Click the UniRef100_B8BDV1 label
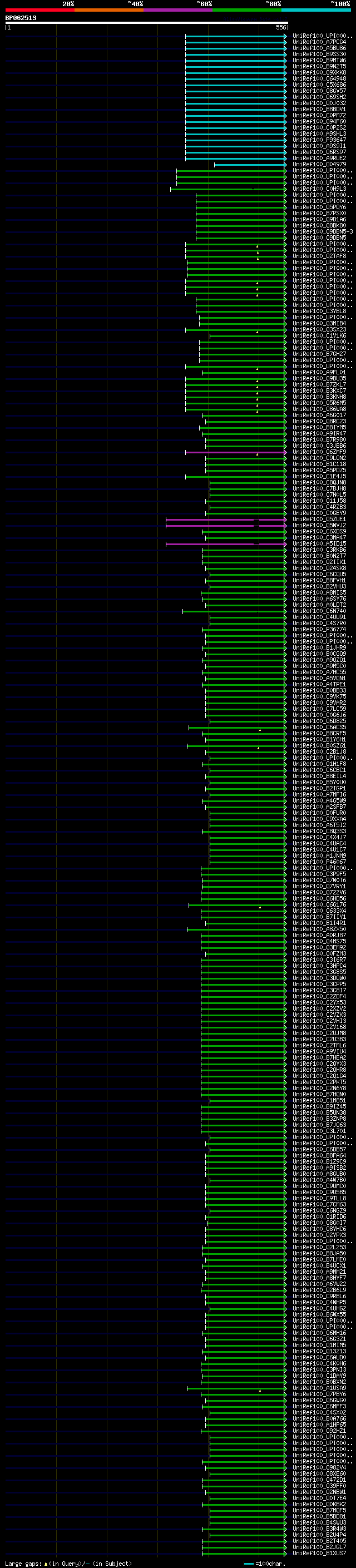 click(319, 109)
